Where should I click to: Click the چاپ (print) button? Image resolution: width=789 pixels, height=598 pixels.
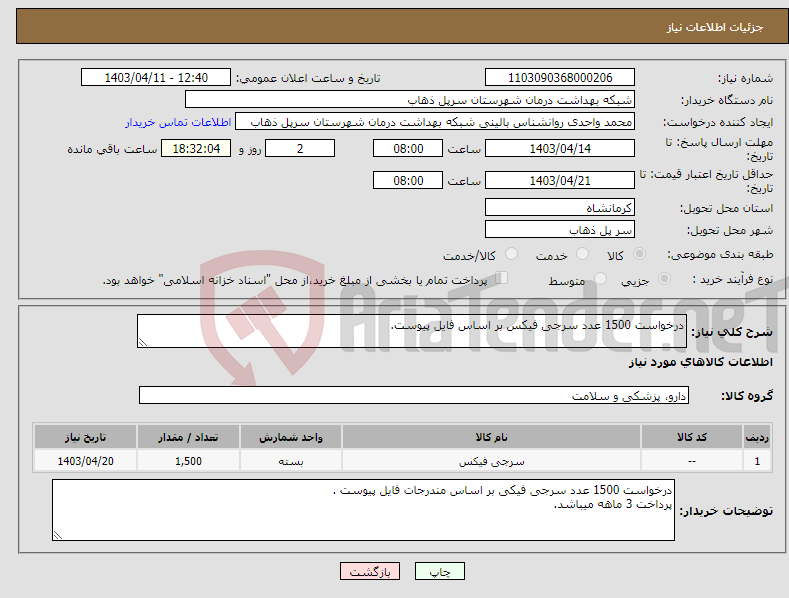(439, 571)
